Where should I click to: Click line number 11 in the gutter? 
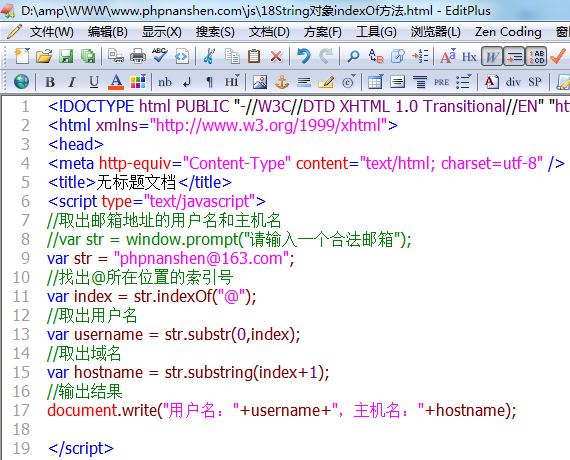pyautogui.click(x=21, y=296)
